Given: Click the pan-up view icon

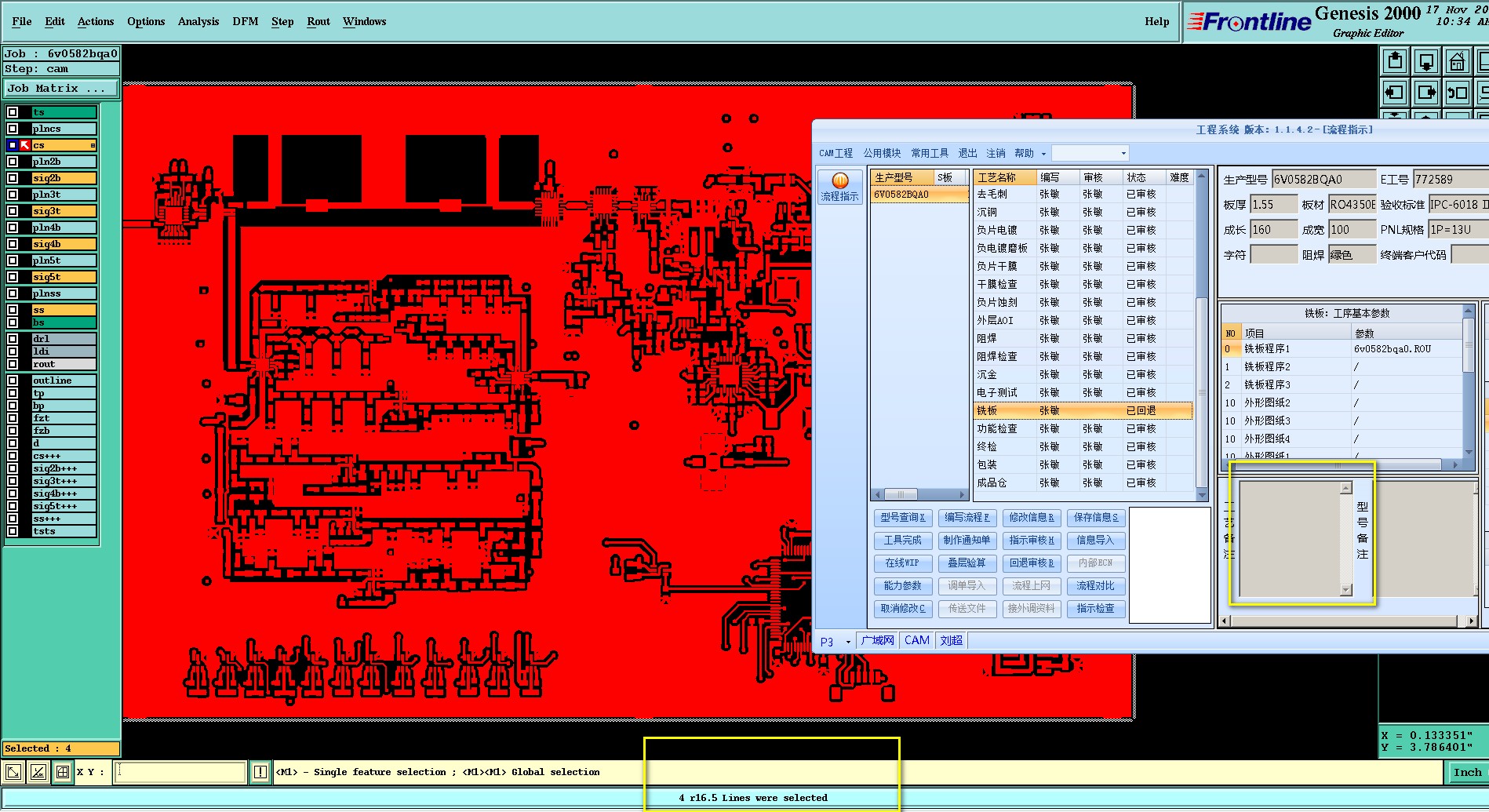Looking at the screenshot, I should (1395, 60).
